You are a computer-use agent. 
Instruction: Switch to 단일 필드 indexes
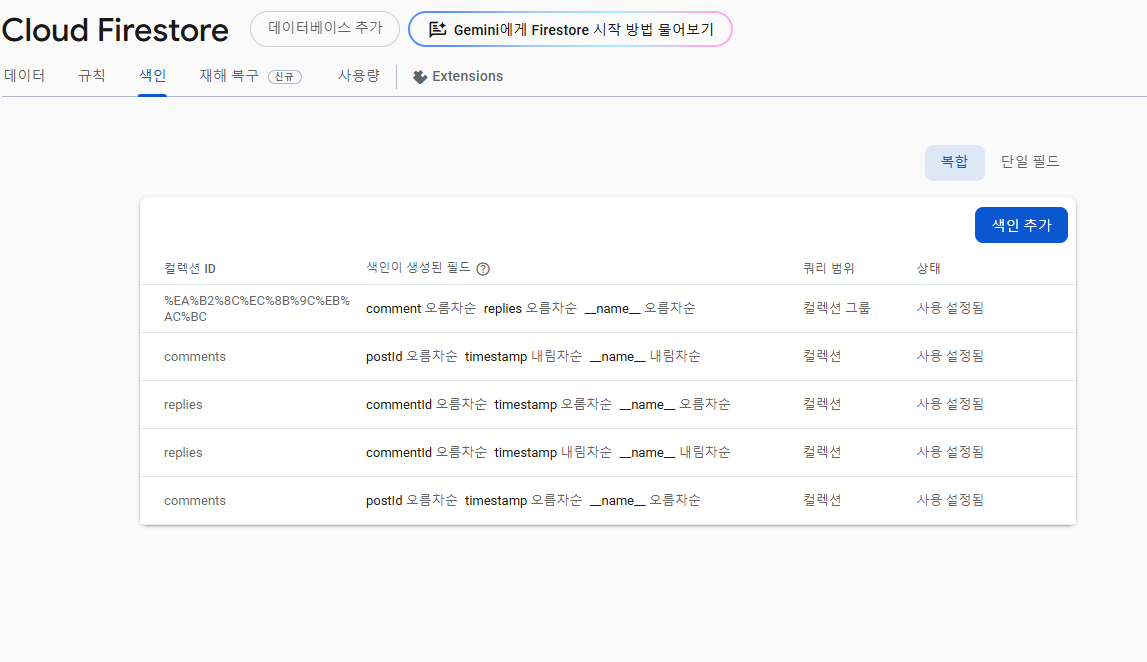1030,162
